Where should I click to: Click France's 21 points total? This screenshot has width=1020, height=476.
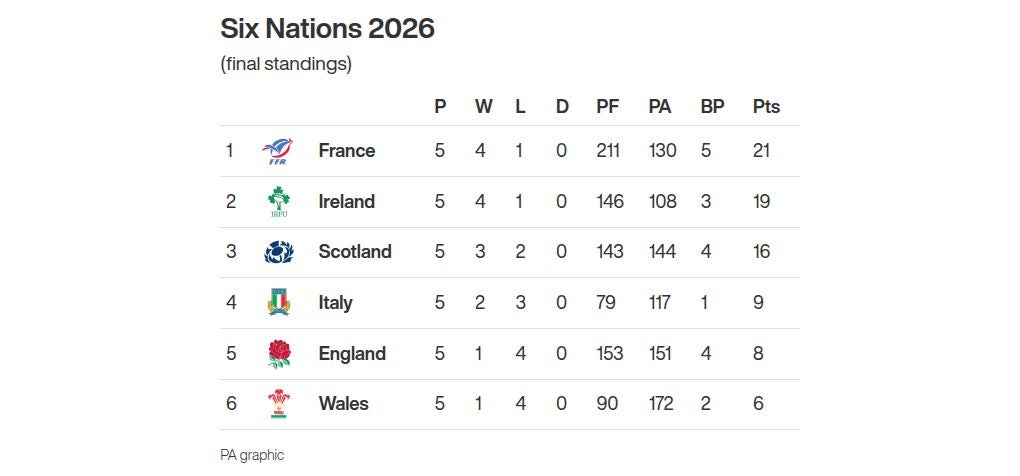762,151
